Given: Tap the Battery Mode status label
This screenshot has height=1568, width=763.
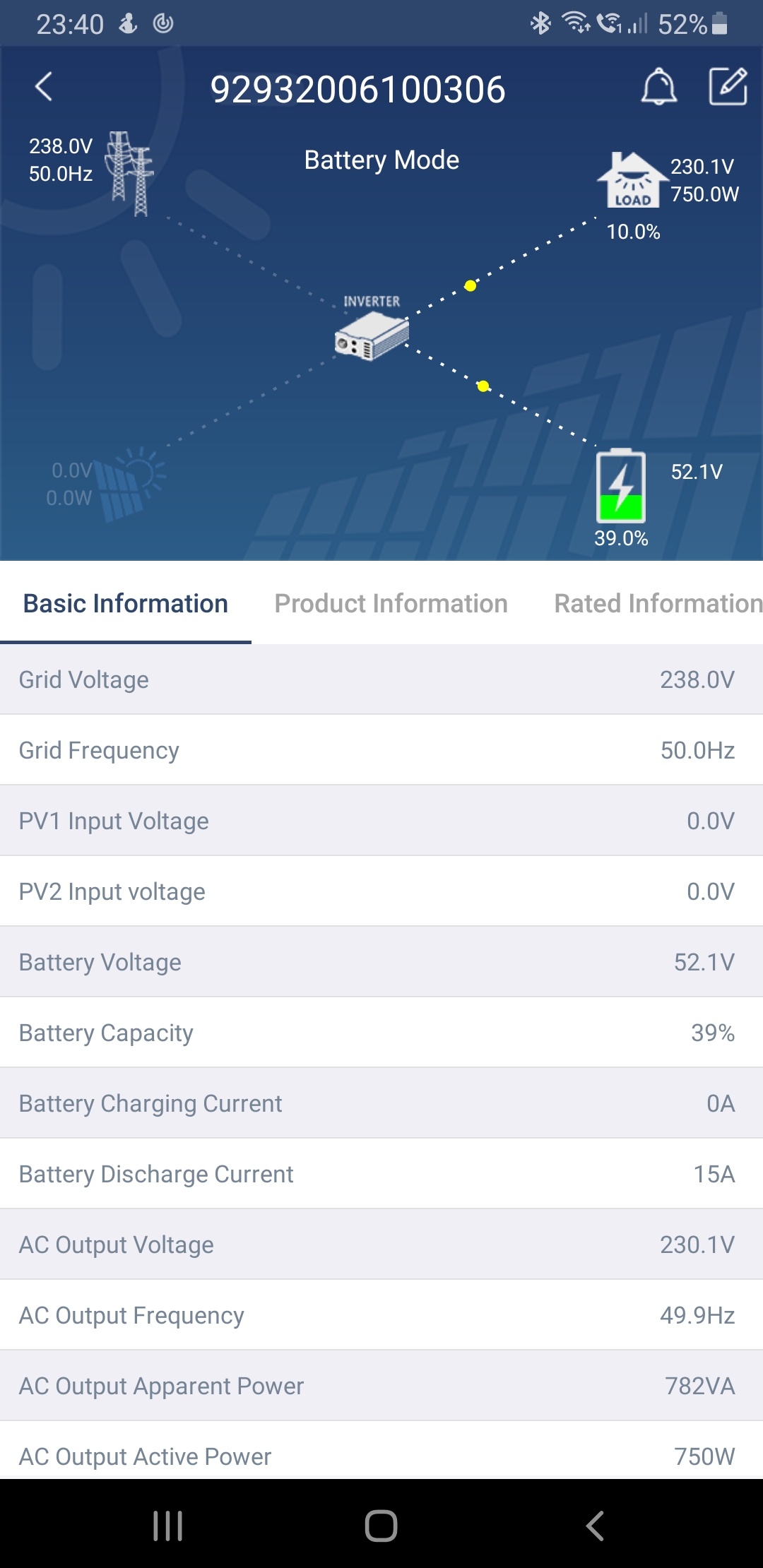Looking at the screenshot, I should pyautogui.click(x=381, y=160).
